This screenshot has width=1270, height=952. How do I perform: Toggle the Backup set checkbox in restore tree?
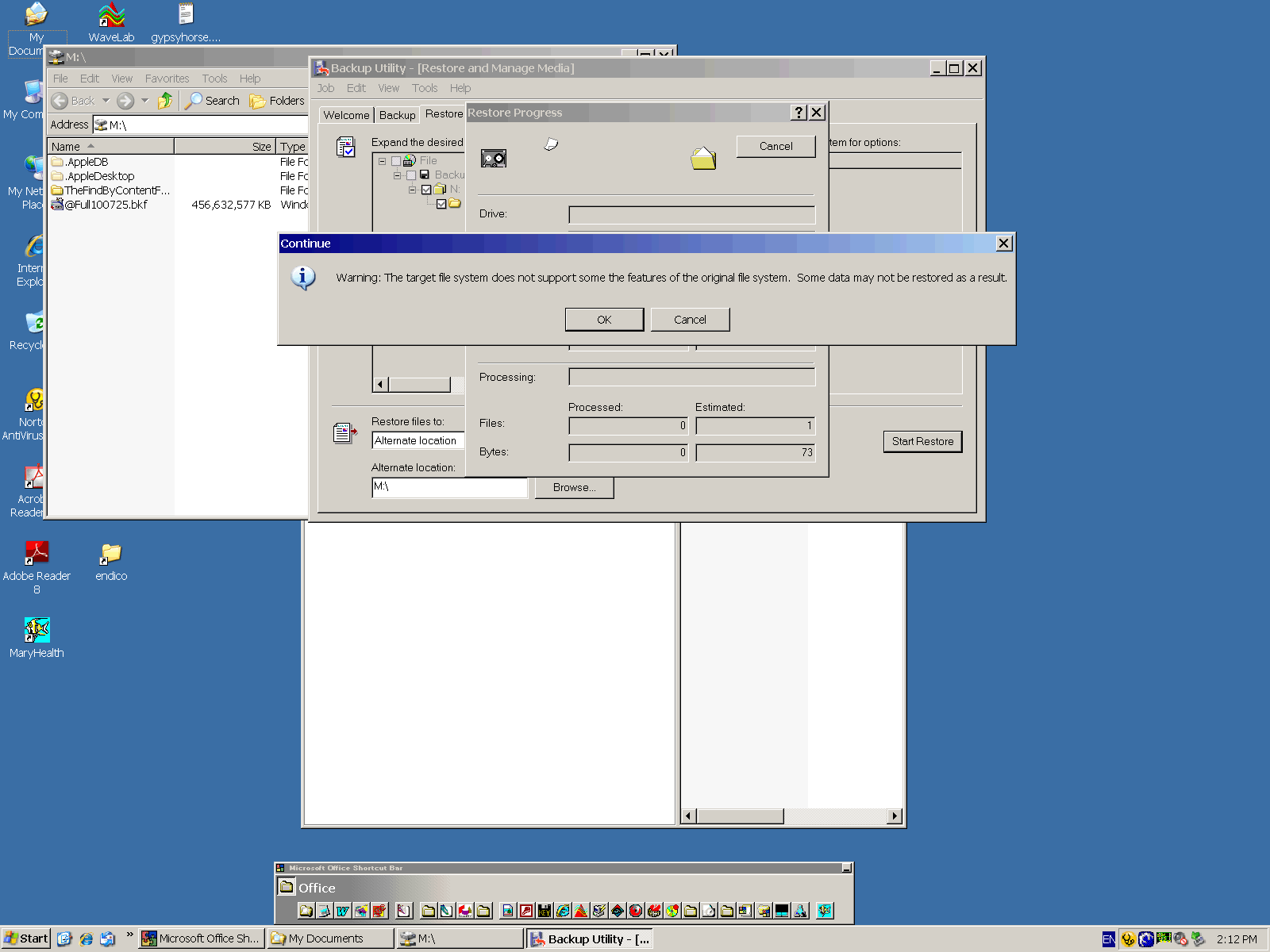click(x=411, y=175)
